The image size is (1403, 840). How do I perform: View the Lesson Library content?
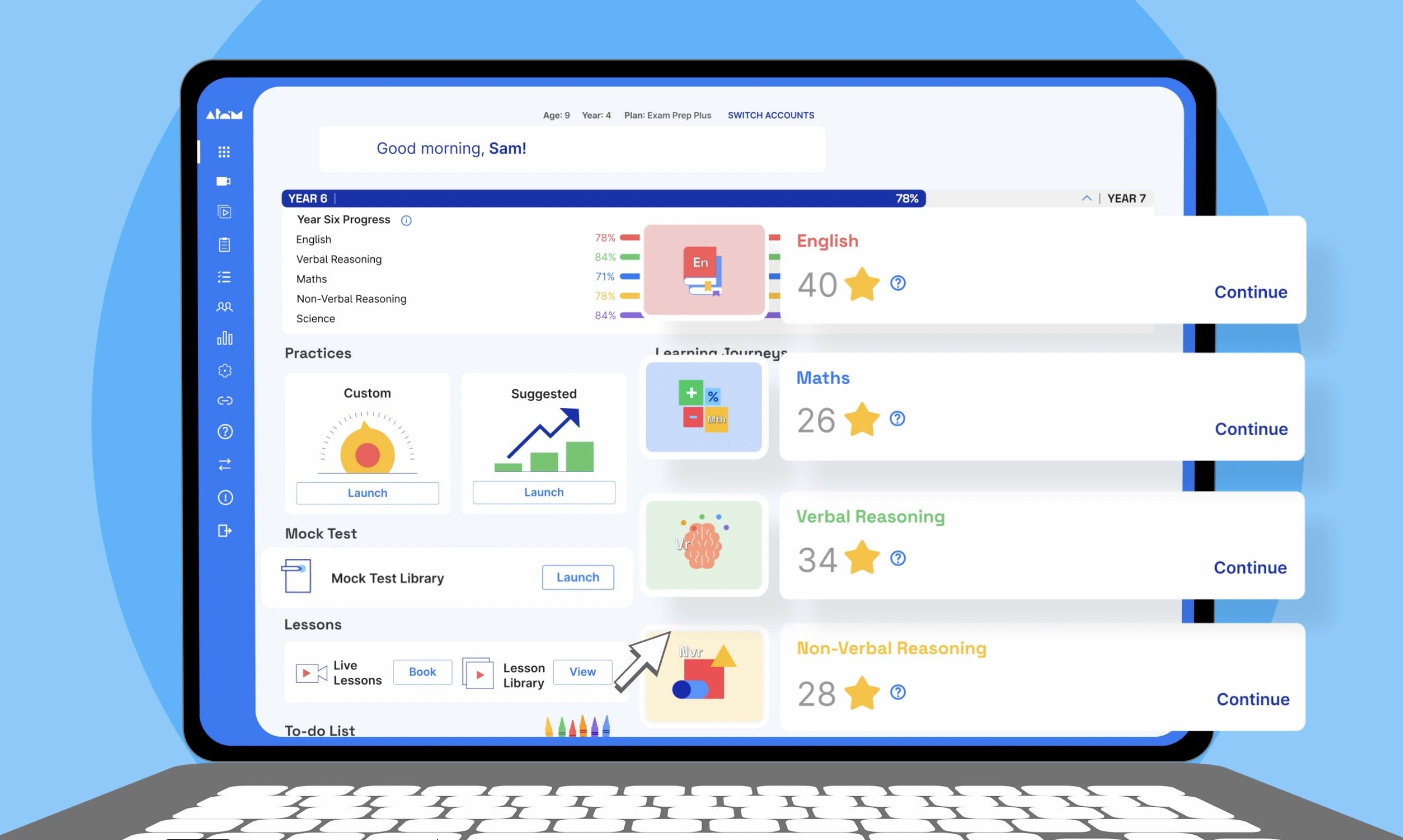582,672
